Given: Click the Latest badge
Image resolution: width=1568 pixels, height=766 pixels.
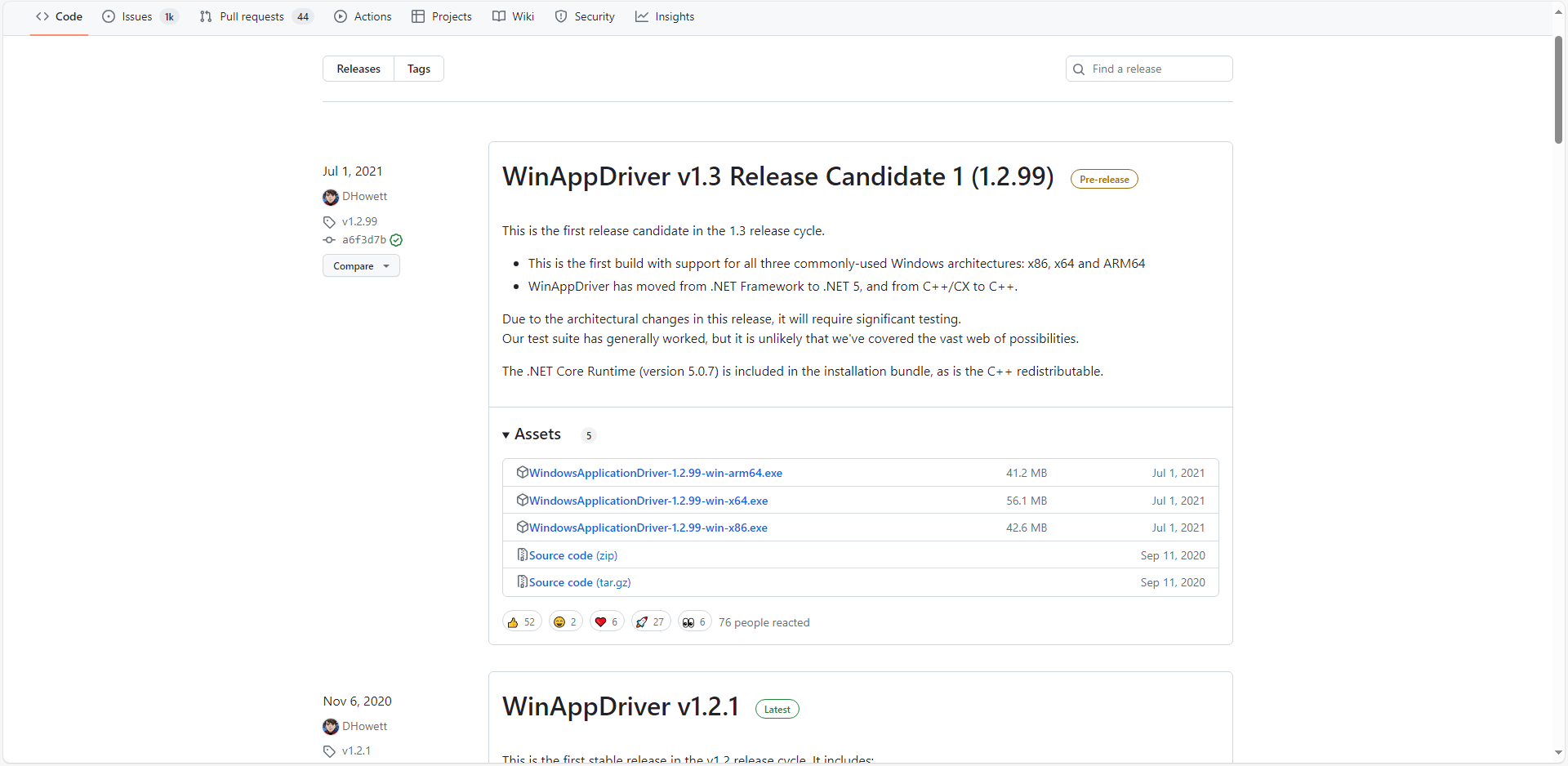Looking at the screenshot, I should pyautogui.click(x=777, y=710).
